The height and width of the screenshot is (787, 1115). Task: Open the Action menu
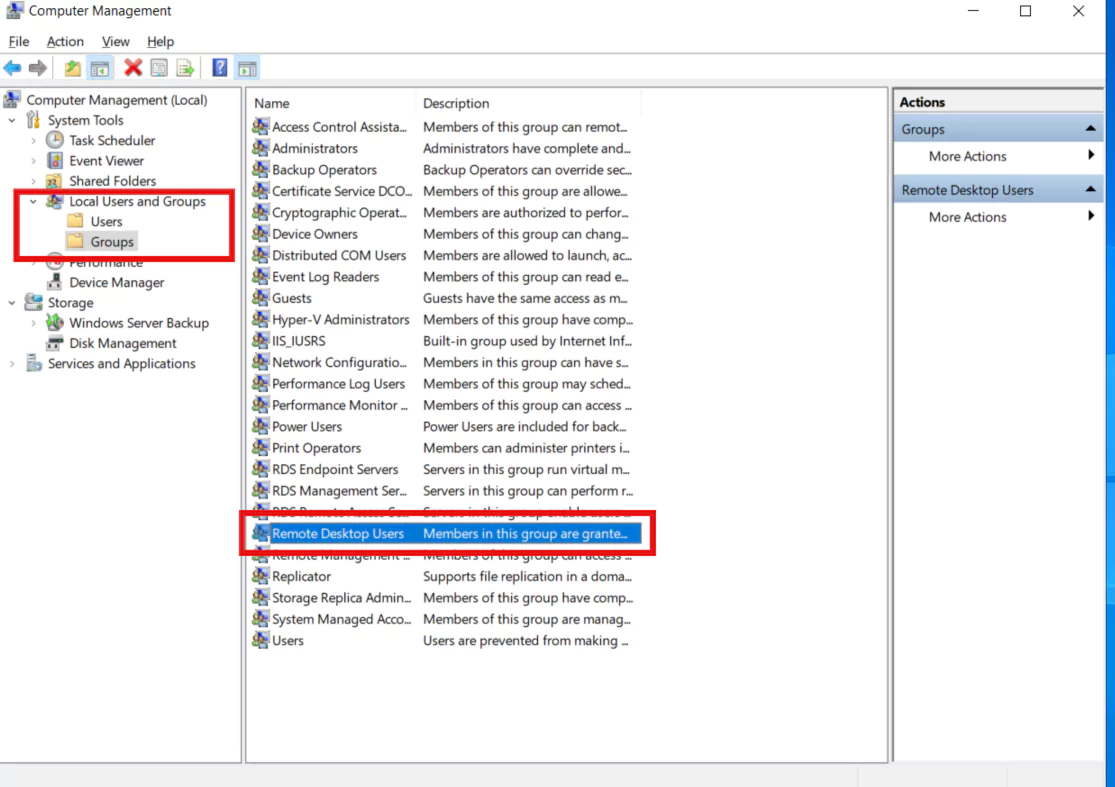(x=65, y=41)
